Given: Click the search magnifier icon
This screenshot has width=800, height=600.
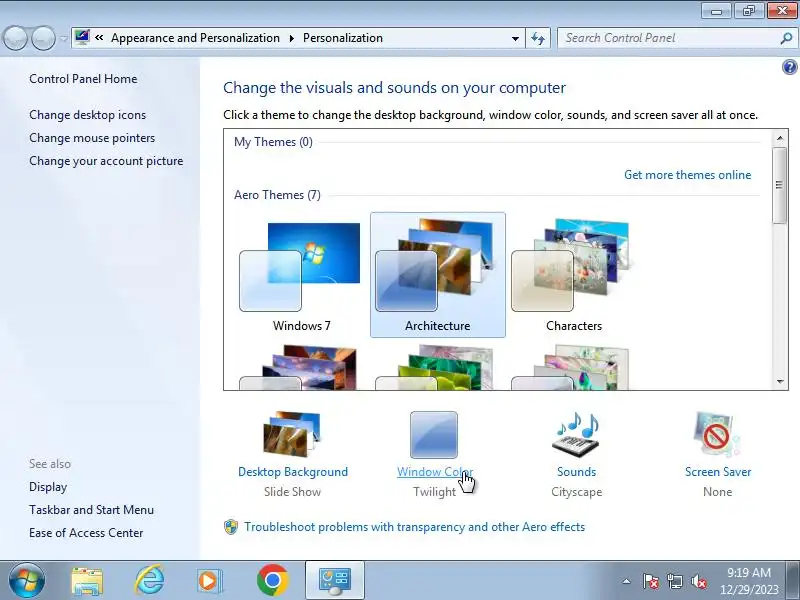Looking at the screenshot, I should pos(786,38).
